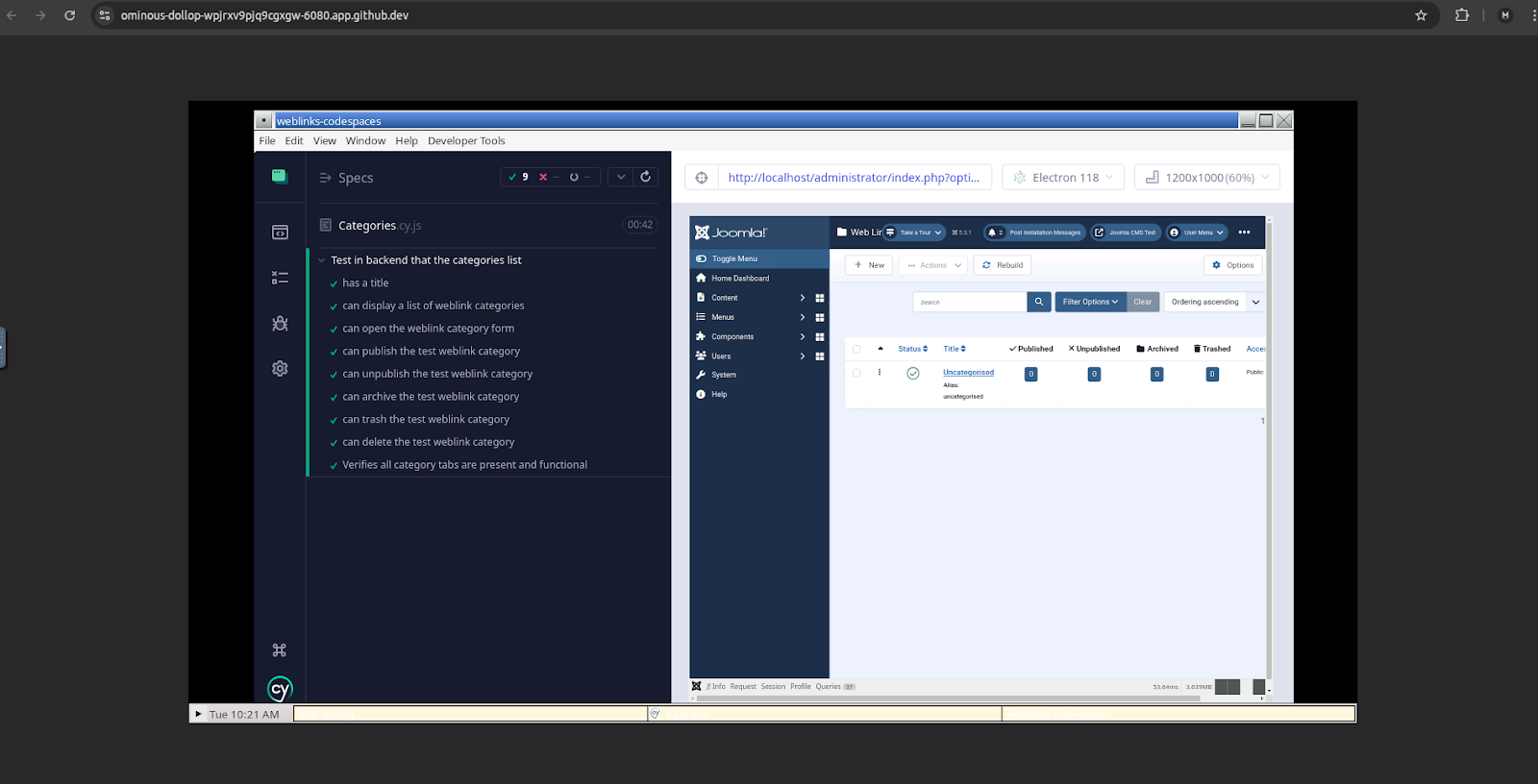The height and width of the screenshot is (784, 1538).
Task: Click the search magnifier button in Joomla
Action: click(1038, 302)
